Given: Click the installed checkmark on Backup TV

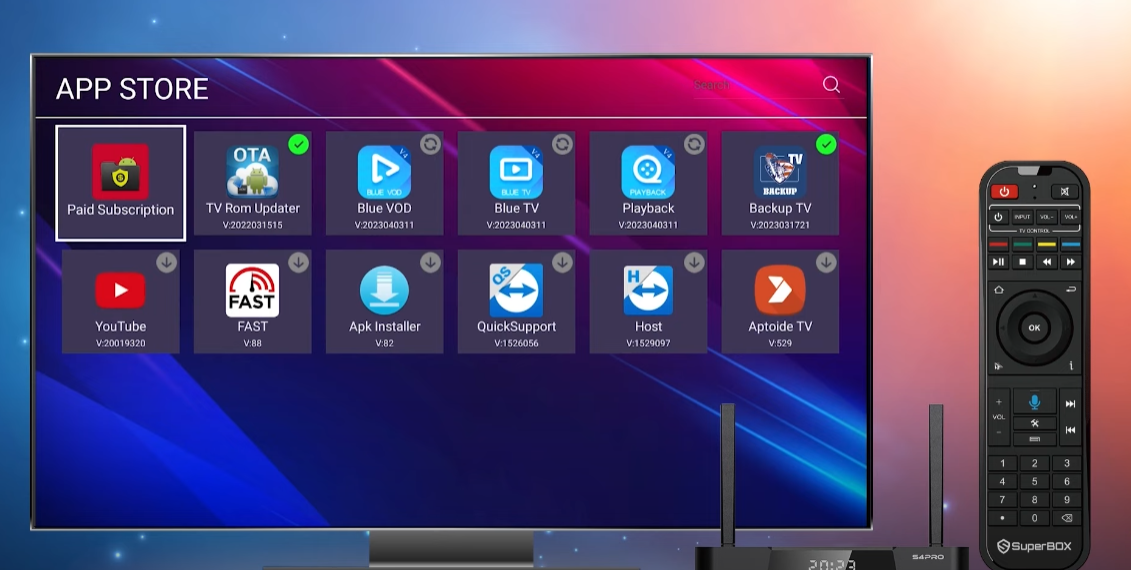Looking at the screenshot, I should (826, 144).
